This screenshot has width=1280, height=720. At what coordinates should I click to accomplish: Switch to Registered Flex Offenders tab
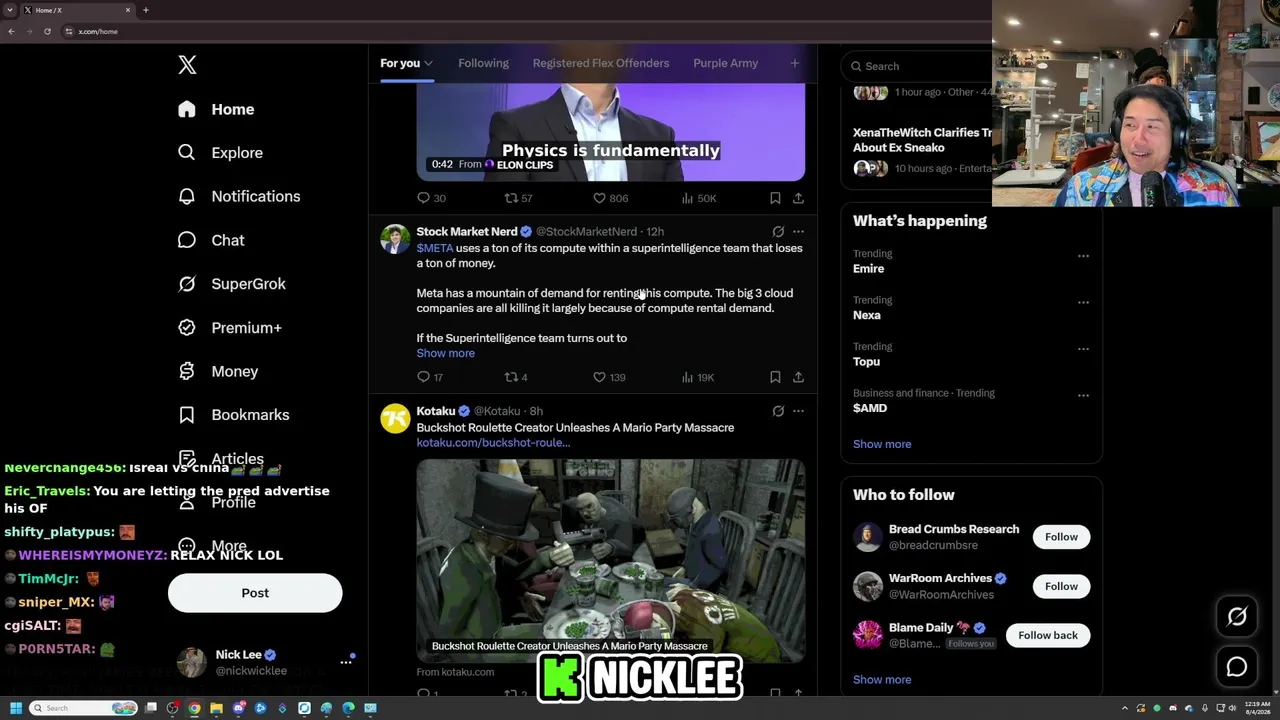coord(601,63)
